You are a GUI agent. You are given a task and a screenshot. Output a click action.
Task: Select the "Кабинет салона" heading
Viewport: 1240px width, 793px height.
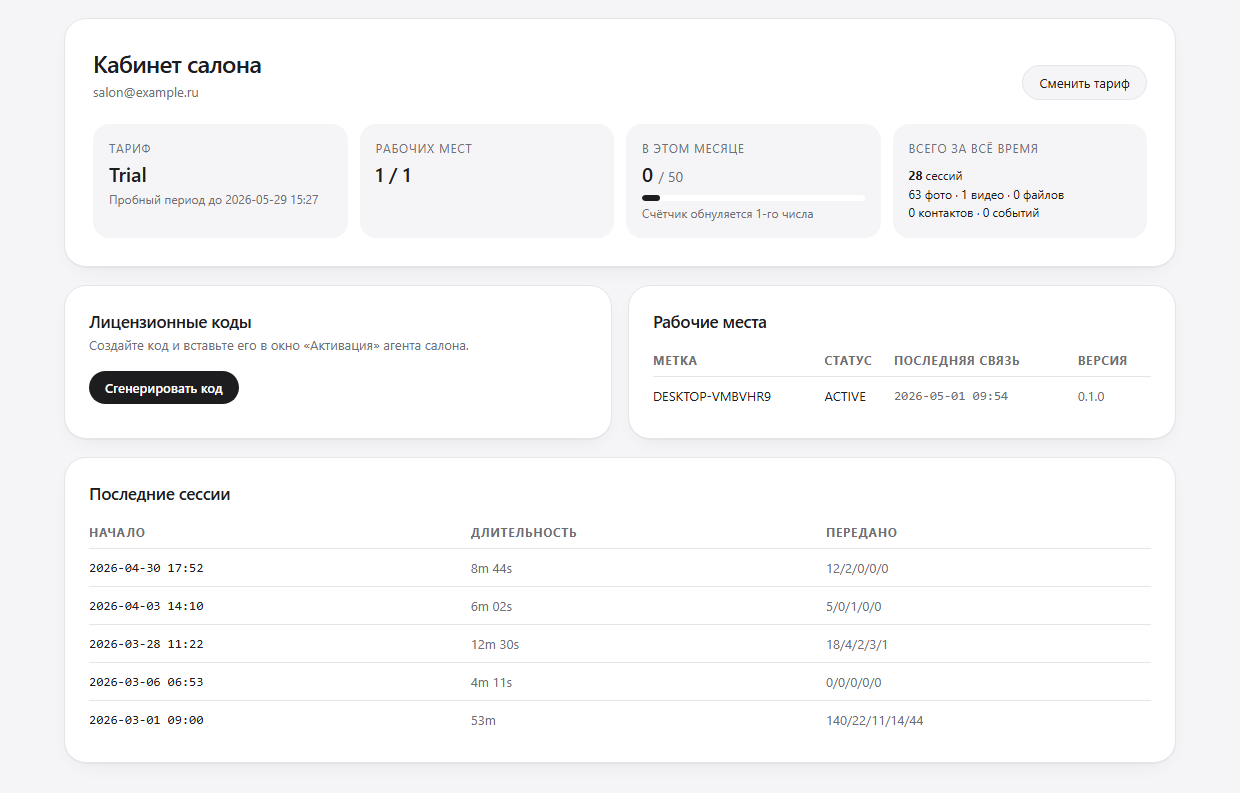coord(177,65)
